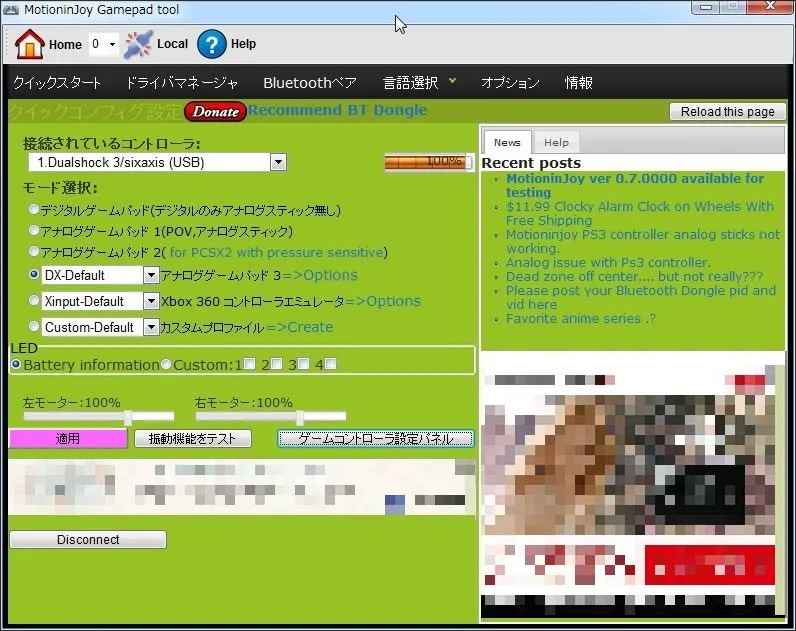The height and width of the screenshot is (631, 796).
Task: Click the 振動機能をテスト button
Action: coord(192,439)
